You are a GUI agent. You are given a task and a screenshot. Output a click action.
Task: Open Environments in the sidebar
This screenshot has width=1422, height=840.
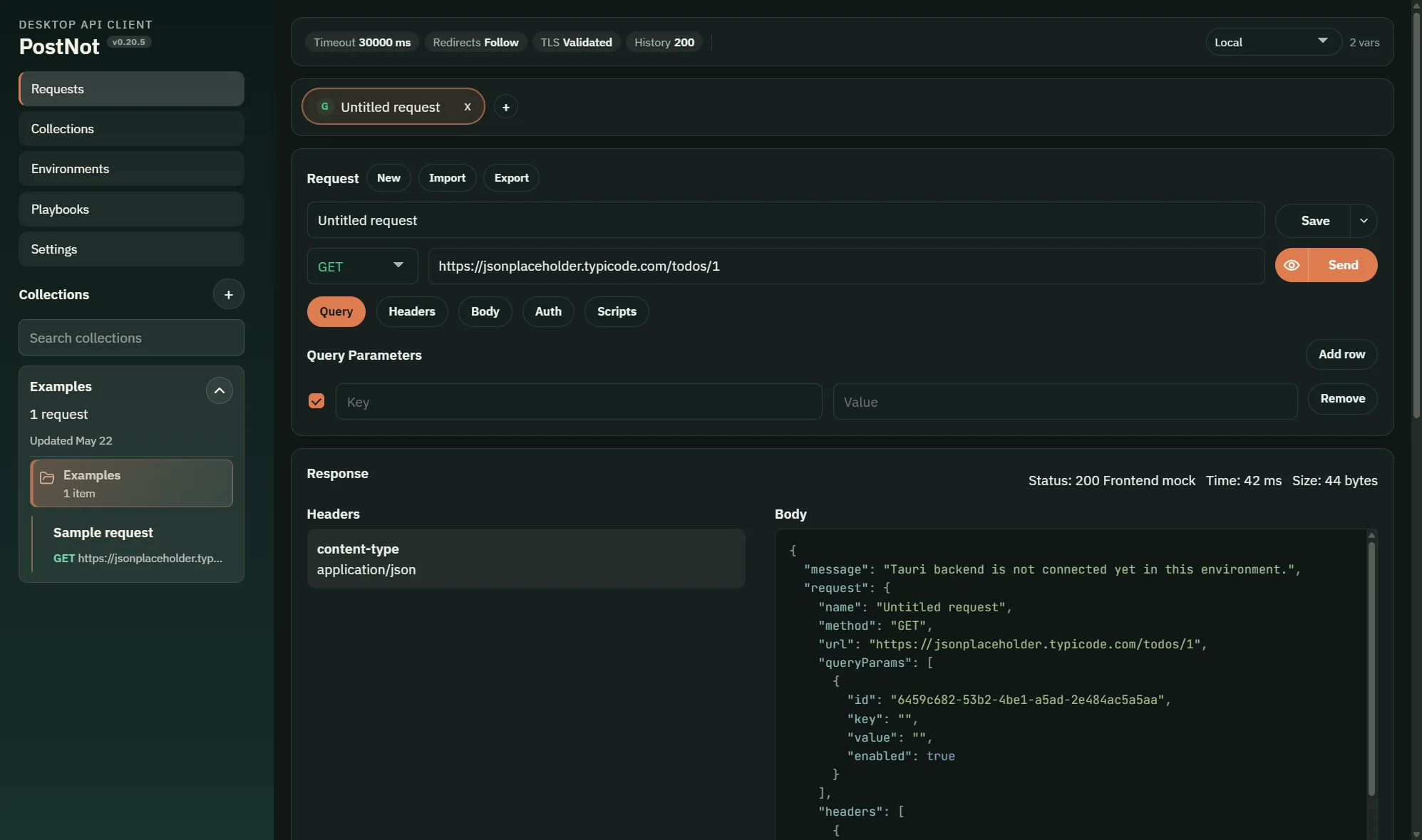131,169
